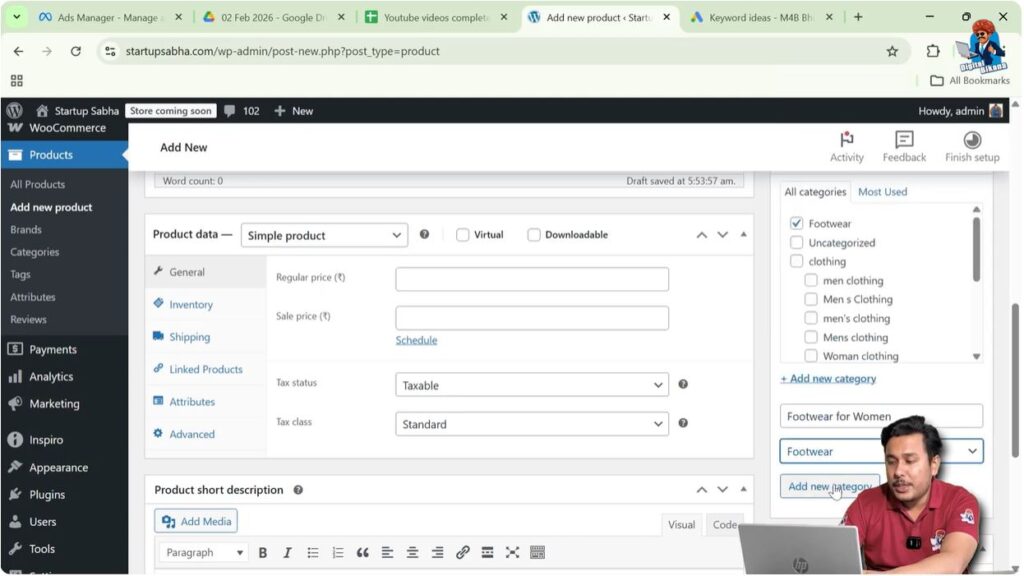Click the Regular price input field

pos(531,278)
